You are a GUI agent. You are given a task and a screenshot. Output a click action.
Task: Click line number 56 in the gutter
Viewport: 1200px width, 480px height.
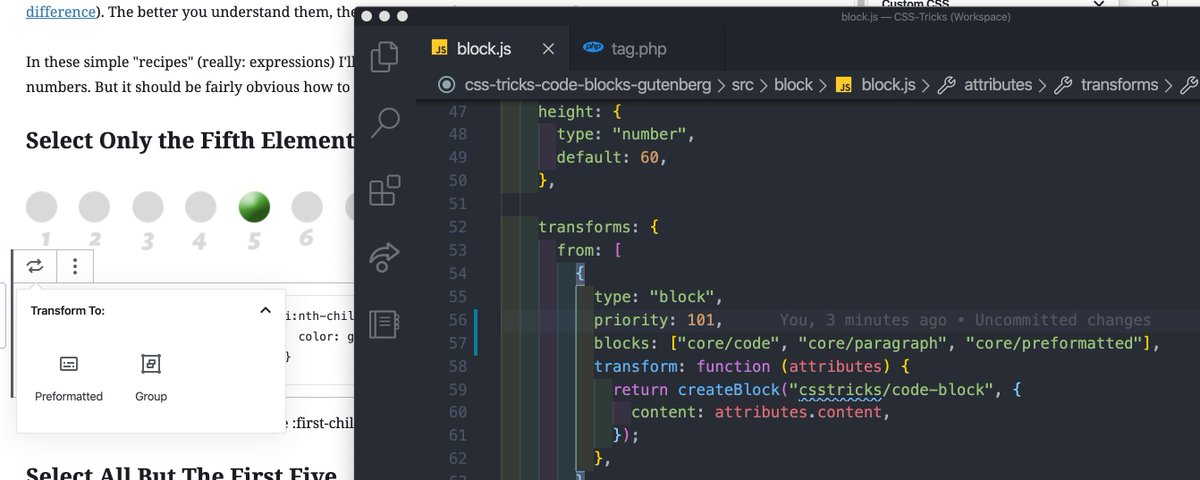coord(458,320)
